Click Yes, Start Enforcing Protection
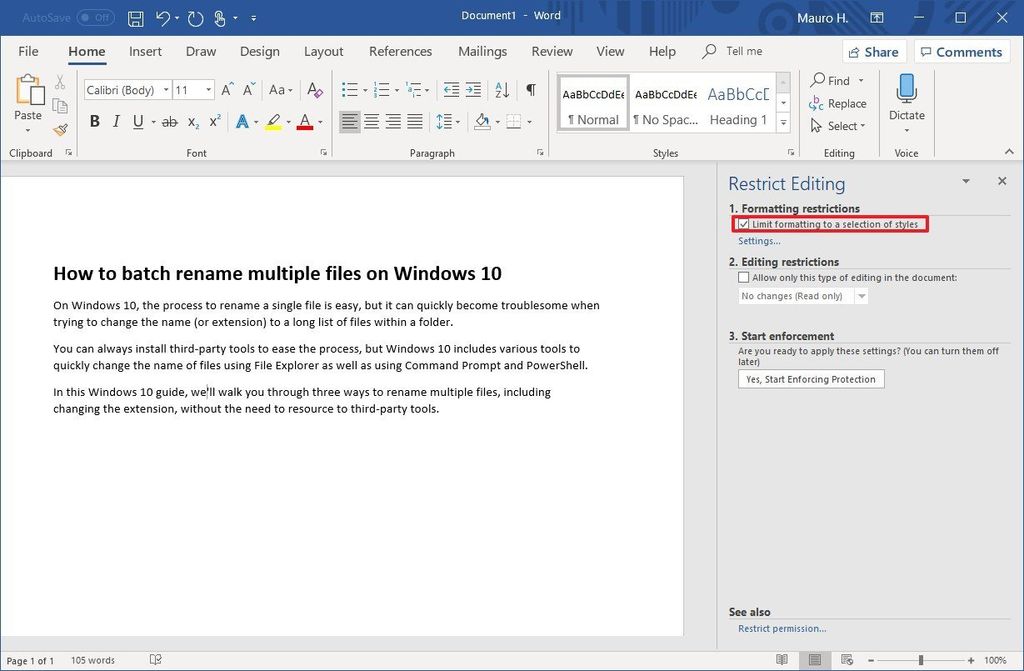 (x=810, y=379)
